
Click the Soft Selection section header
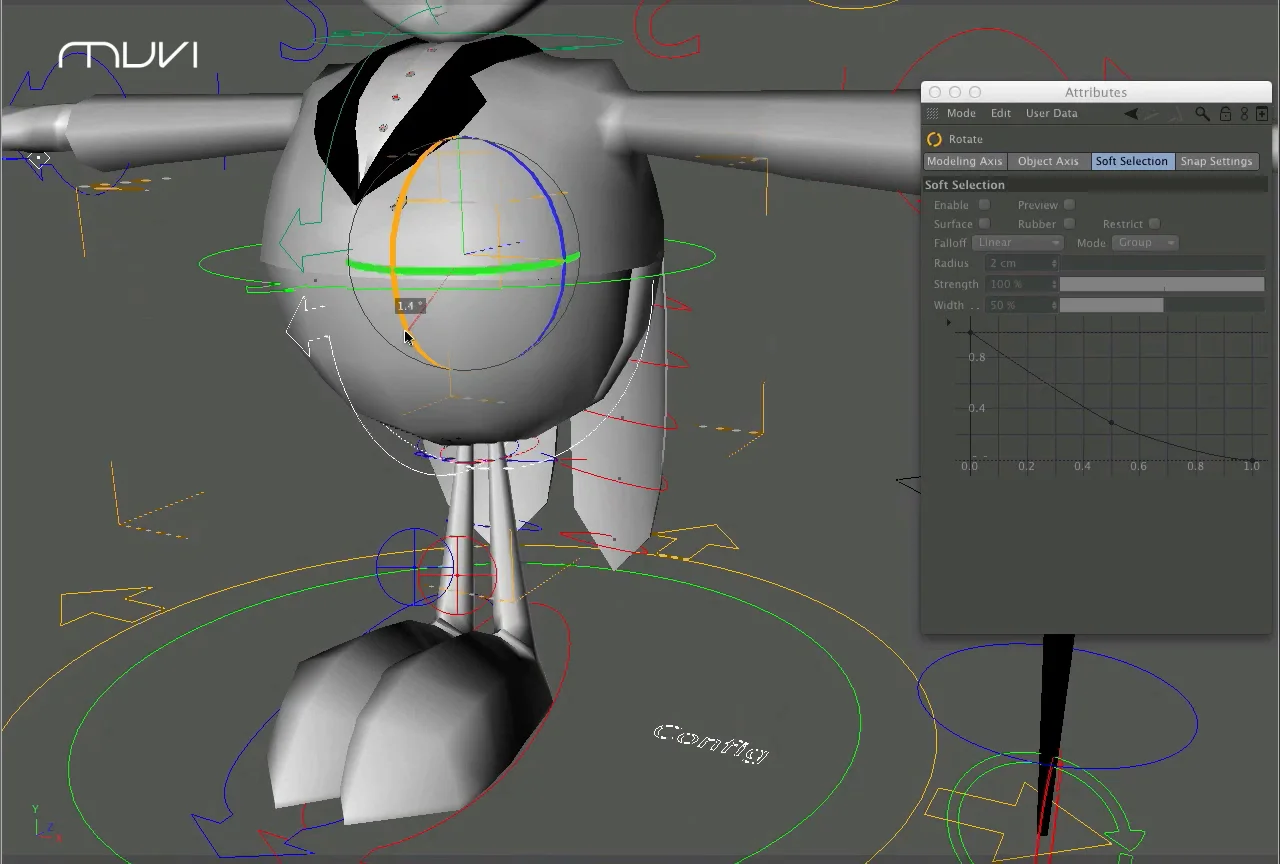click(x=1096, y=185)
